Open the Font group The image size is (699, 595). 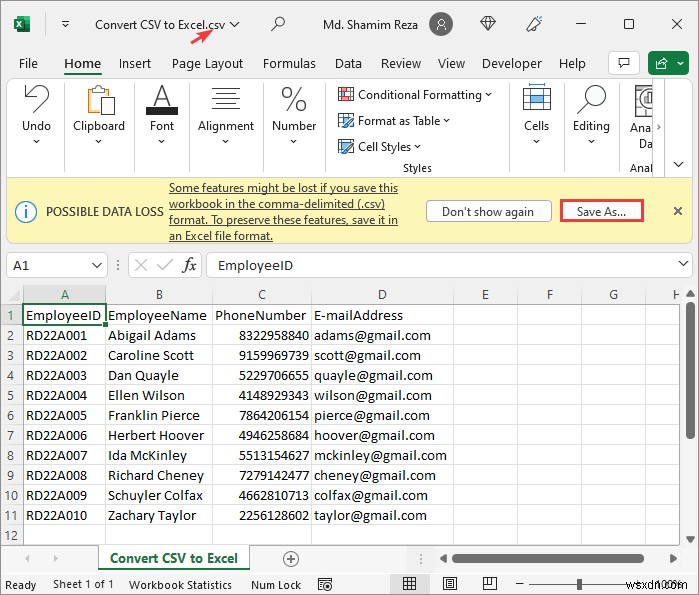tap(162, 115)
